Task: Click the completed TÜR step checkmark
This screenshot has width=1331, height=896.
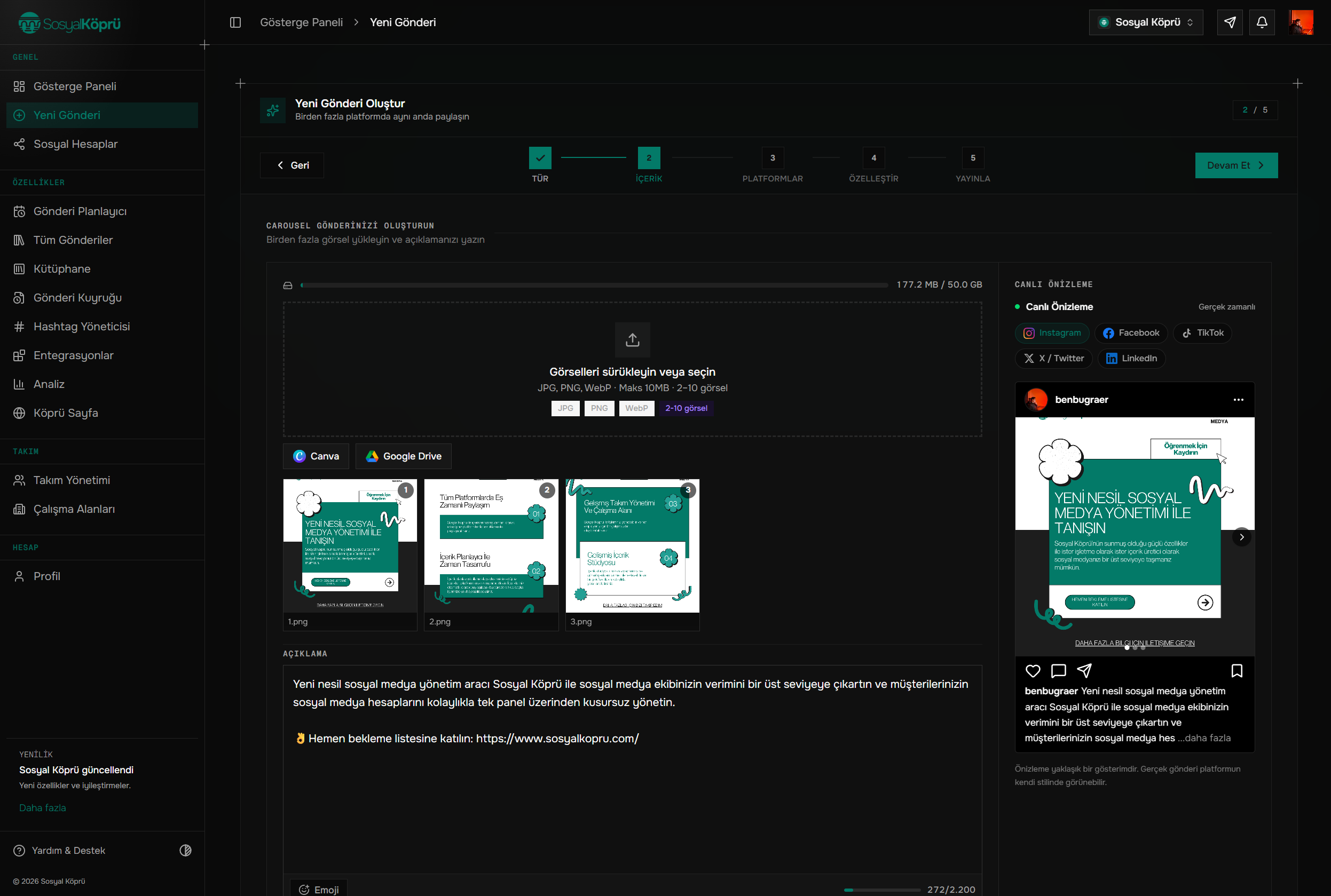Action: click(540, 158)
